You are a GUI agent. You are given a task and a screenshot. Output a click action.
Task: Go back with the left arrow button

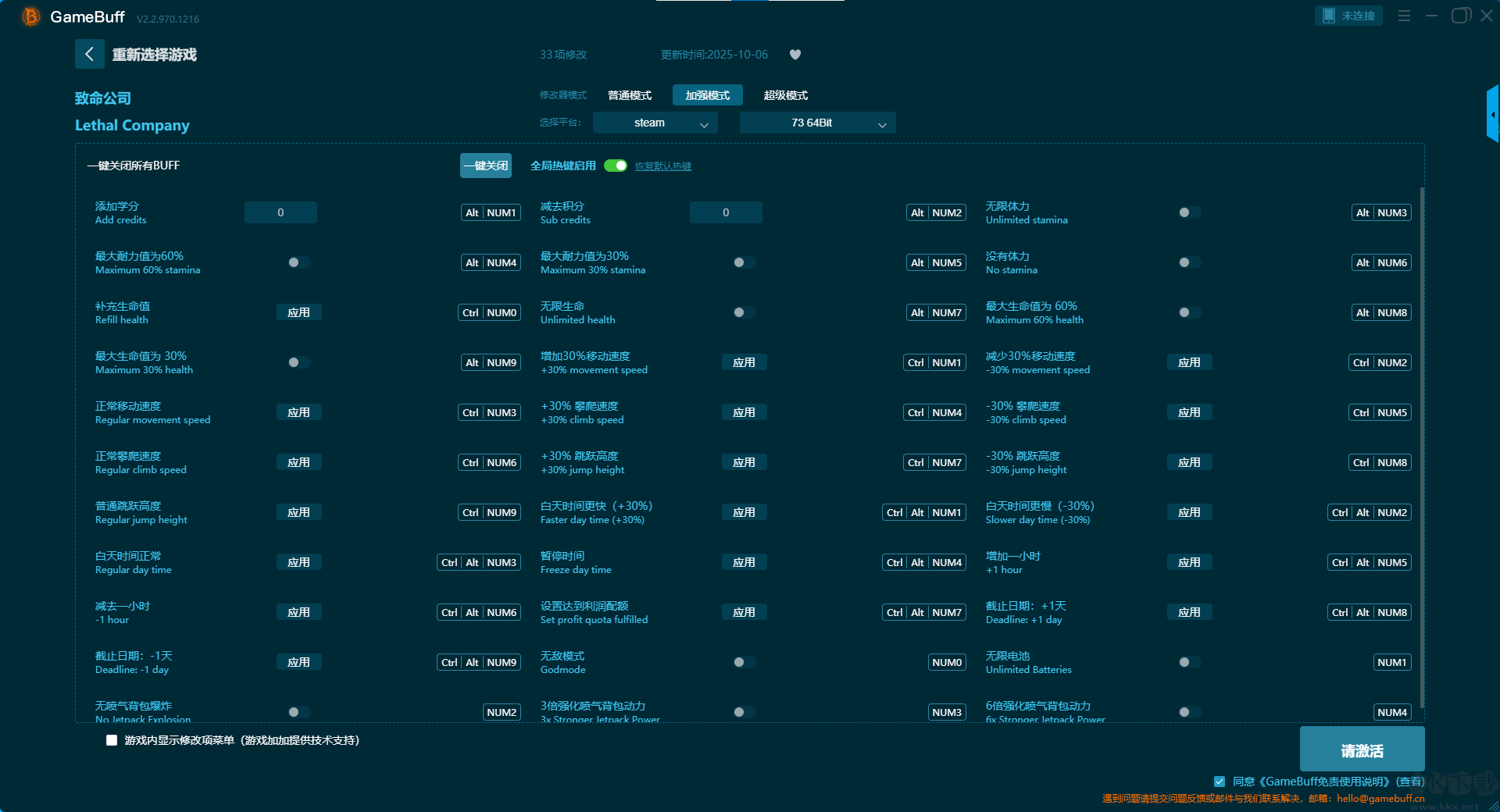89,54
